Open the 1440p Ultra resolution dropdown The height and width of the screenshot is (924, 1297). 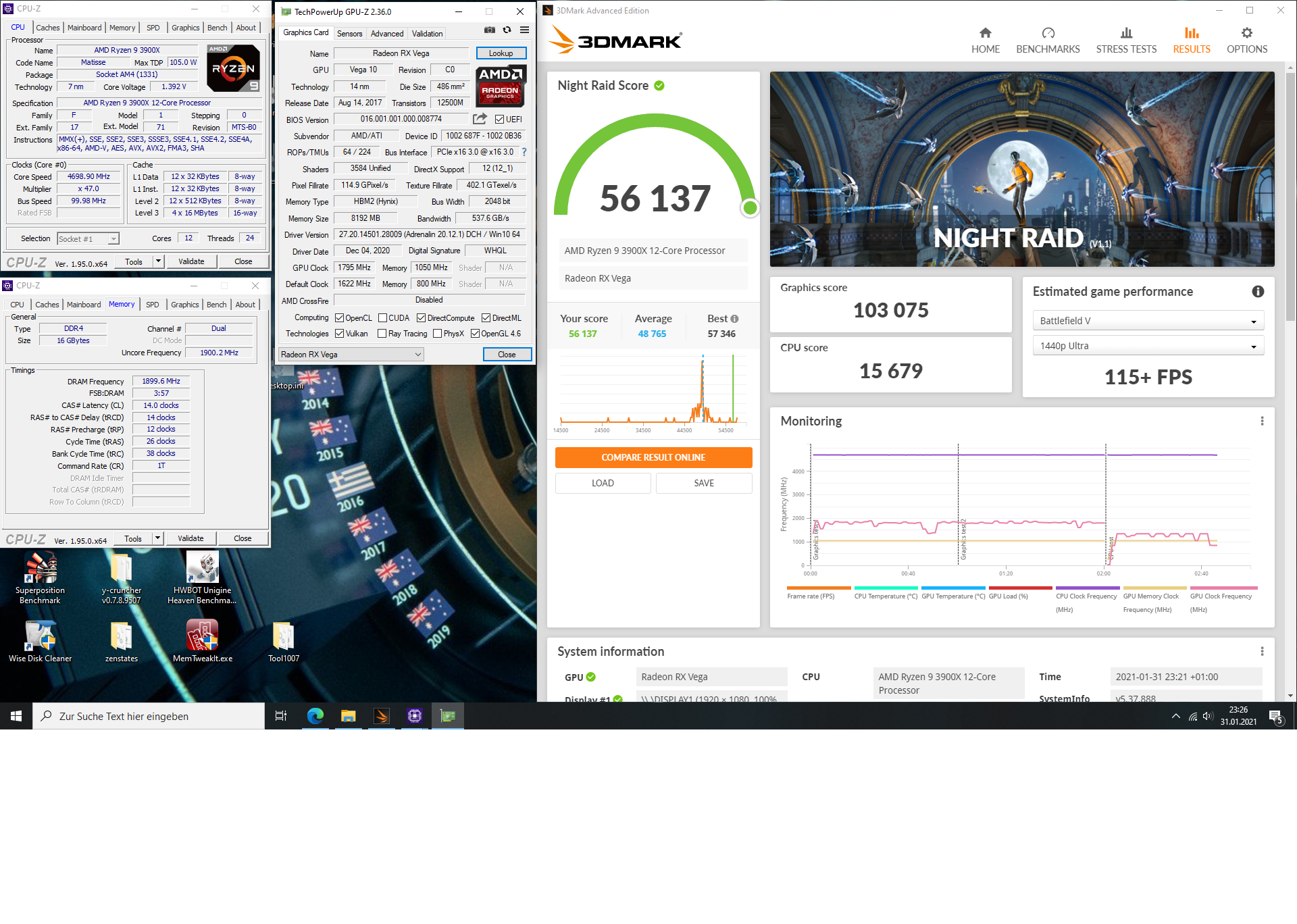[x=1148, y=346]
